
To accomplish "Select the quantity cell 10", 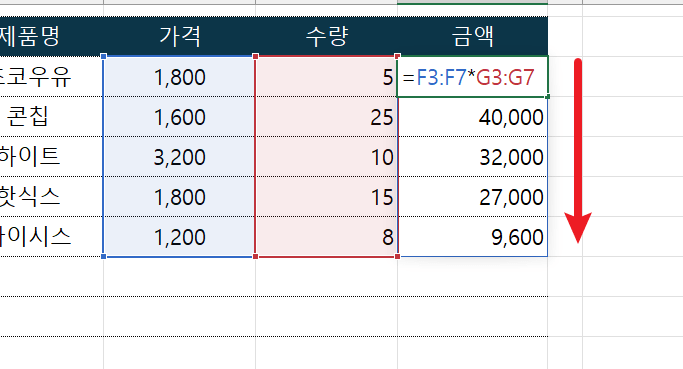I will (326, 157).
